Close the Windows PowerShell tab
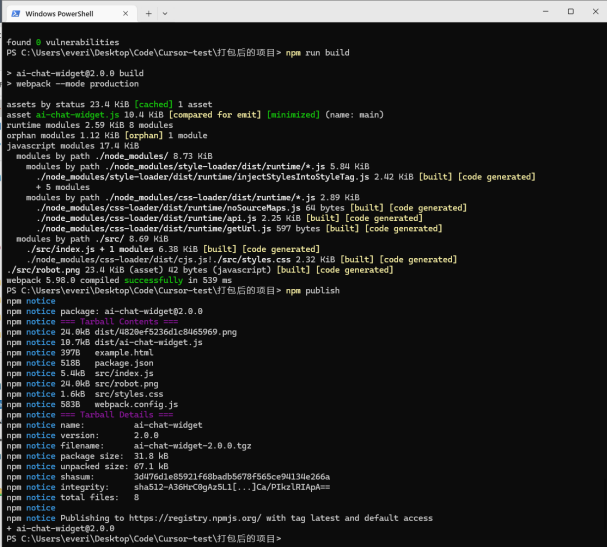This screenshot has height=547, width=607. point(125,14)
